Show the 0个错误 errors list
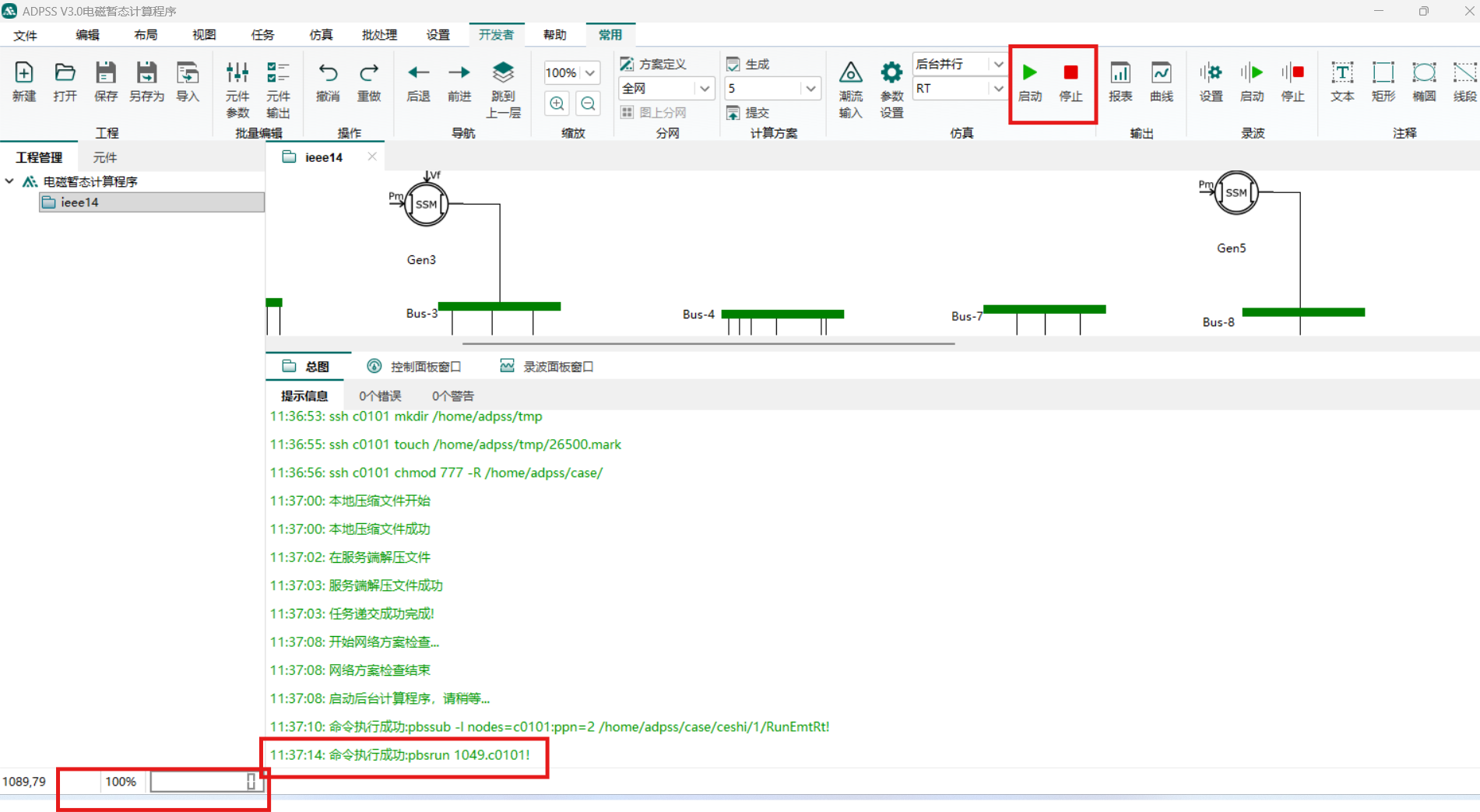The image size is (1480, 812). pos(380,396)
